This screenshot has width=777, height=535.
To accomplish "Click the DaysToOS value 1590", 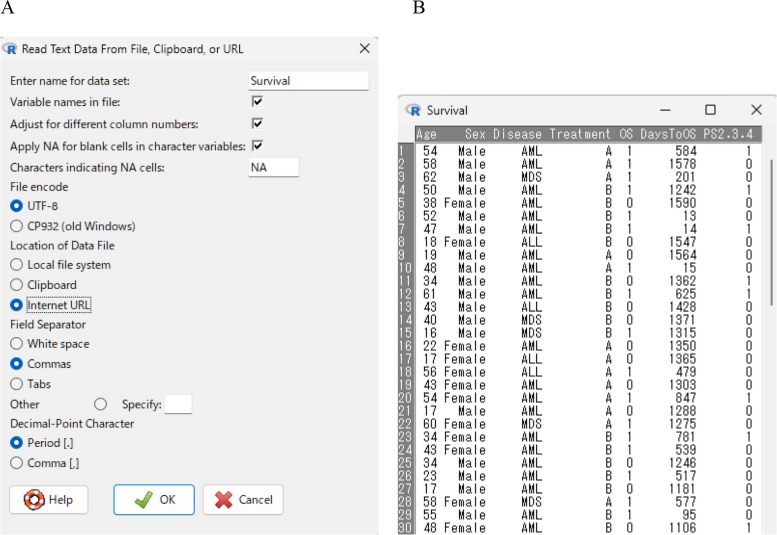I will (683, 203).
